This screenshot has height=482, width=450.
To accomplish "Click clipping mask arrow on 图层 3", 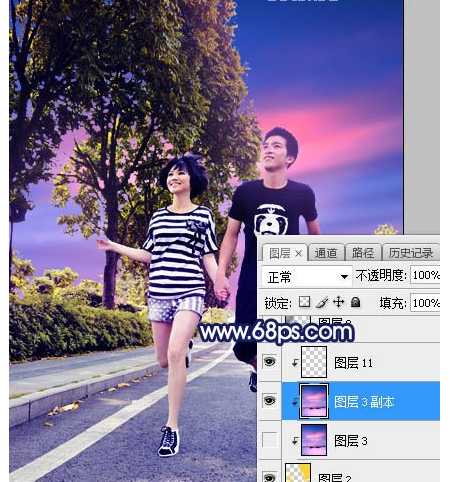I will 295,441.
